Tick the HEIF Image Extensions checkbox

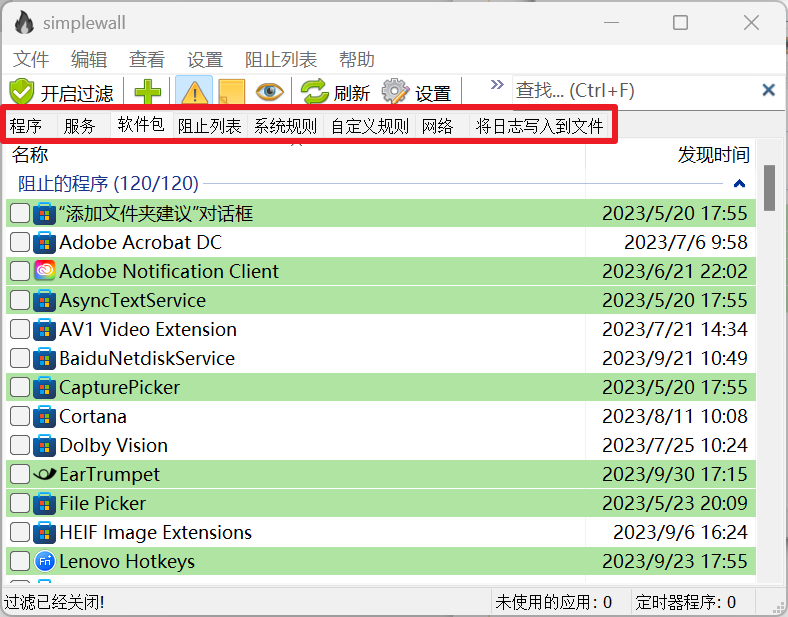(20, 532)
